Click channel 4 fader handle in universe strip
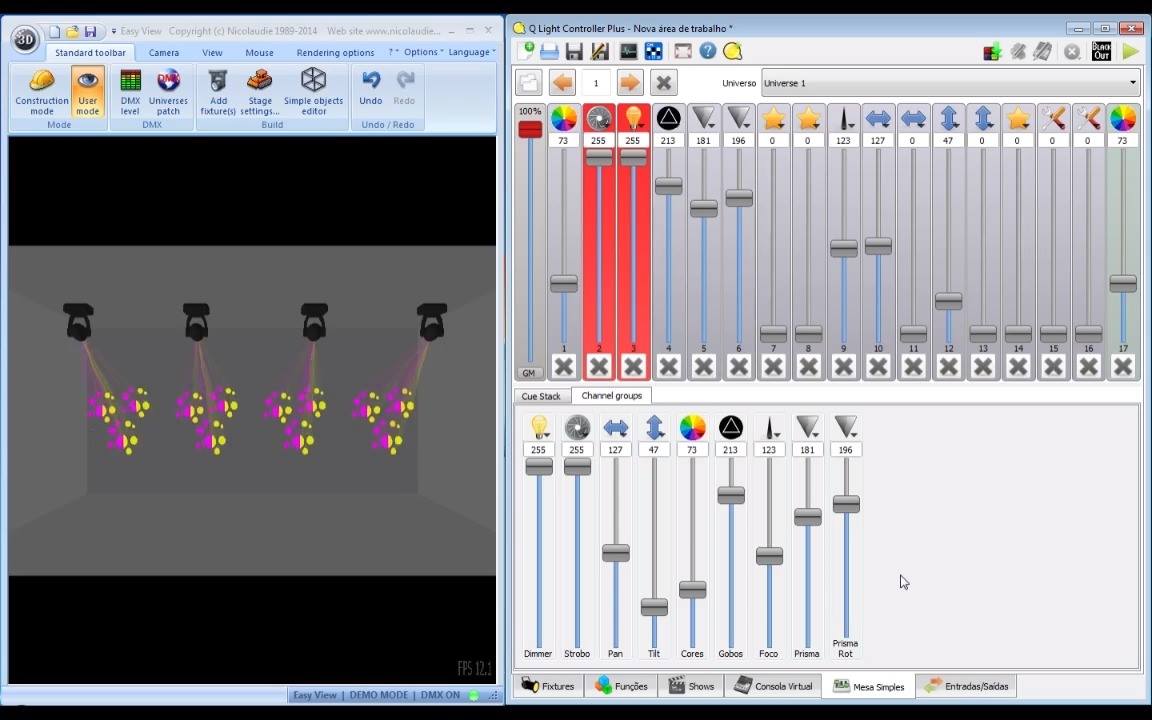This screenshot has height=720, width=1152. (669, 186)
